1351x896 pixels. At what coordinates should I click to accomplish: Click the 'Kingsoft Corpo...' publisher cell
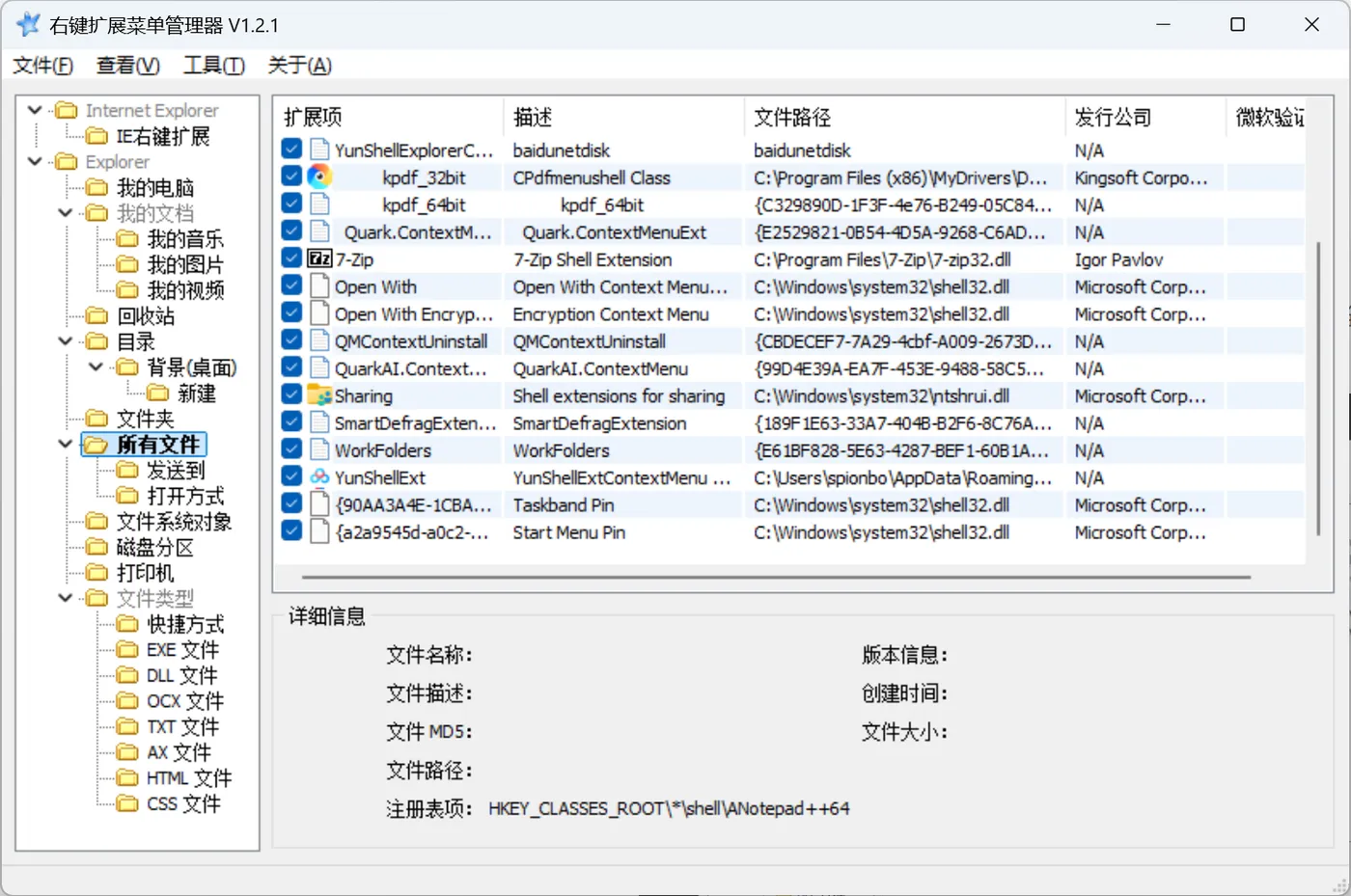click(x=1141, y=177)
